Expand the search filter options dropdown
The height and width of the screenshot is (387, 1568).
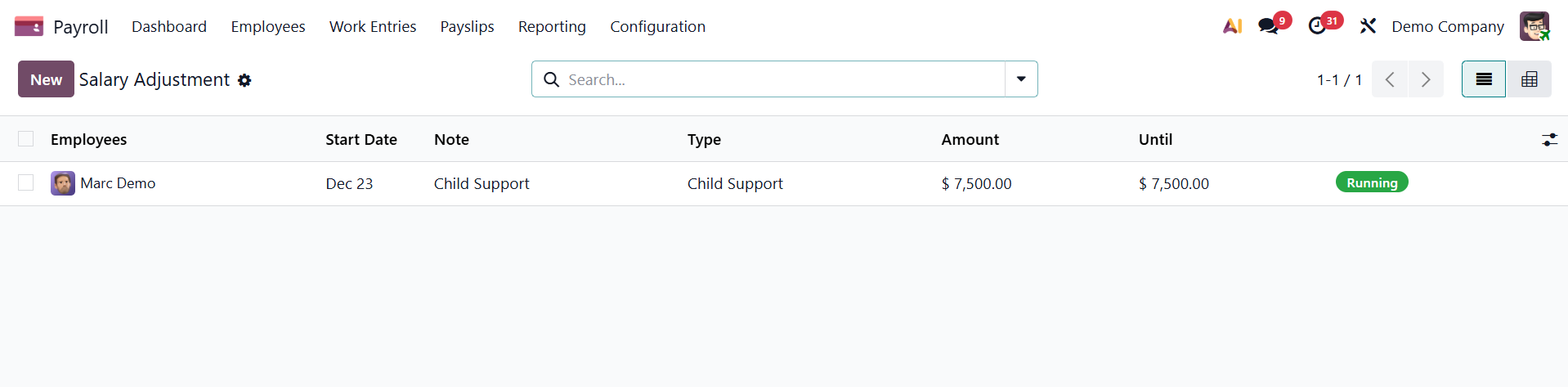1021,79
